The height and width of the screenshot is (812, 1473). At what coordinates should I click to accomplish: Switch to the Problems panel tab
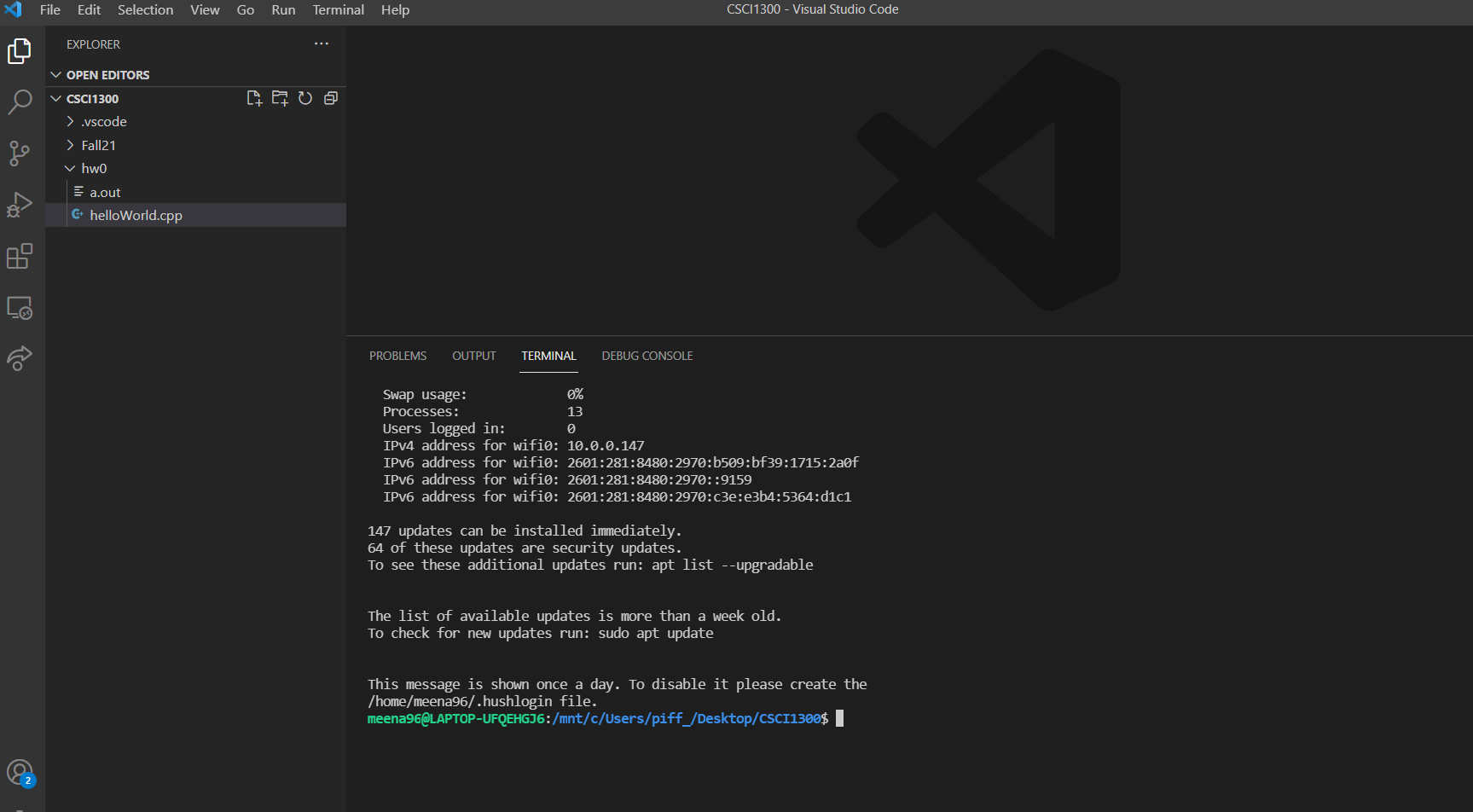[397, 356]
